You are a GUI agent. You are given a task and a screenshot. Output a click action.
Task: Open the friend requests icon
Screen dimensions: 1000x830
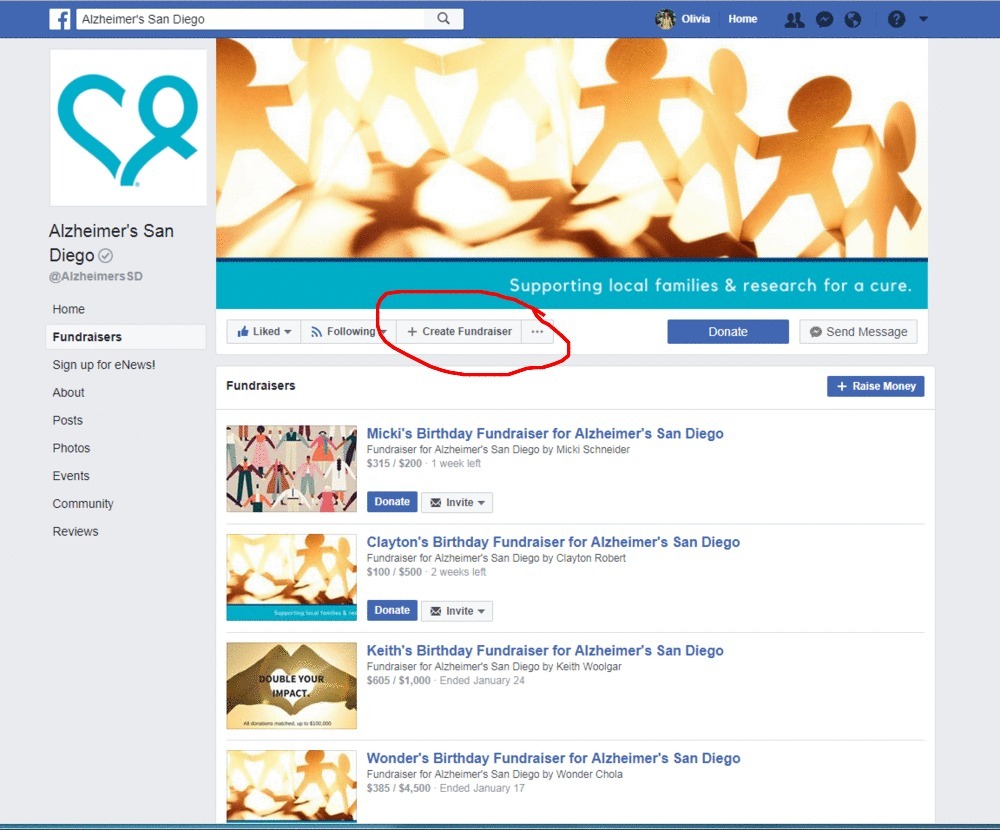coord(794,20)
